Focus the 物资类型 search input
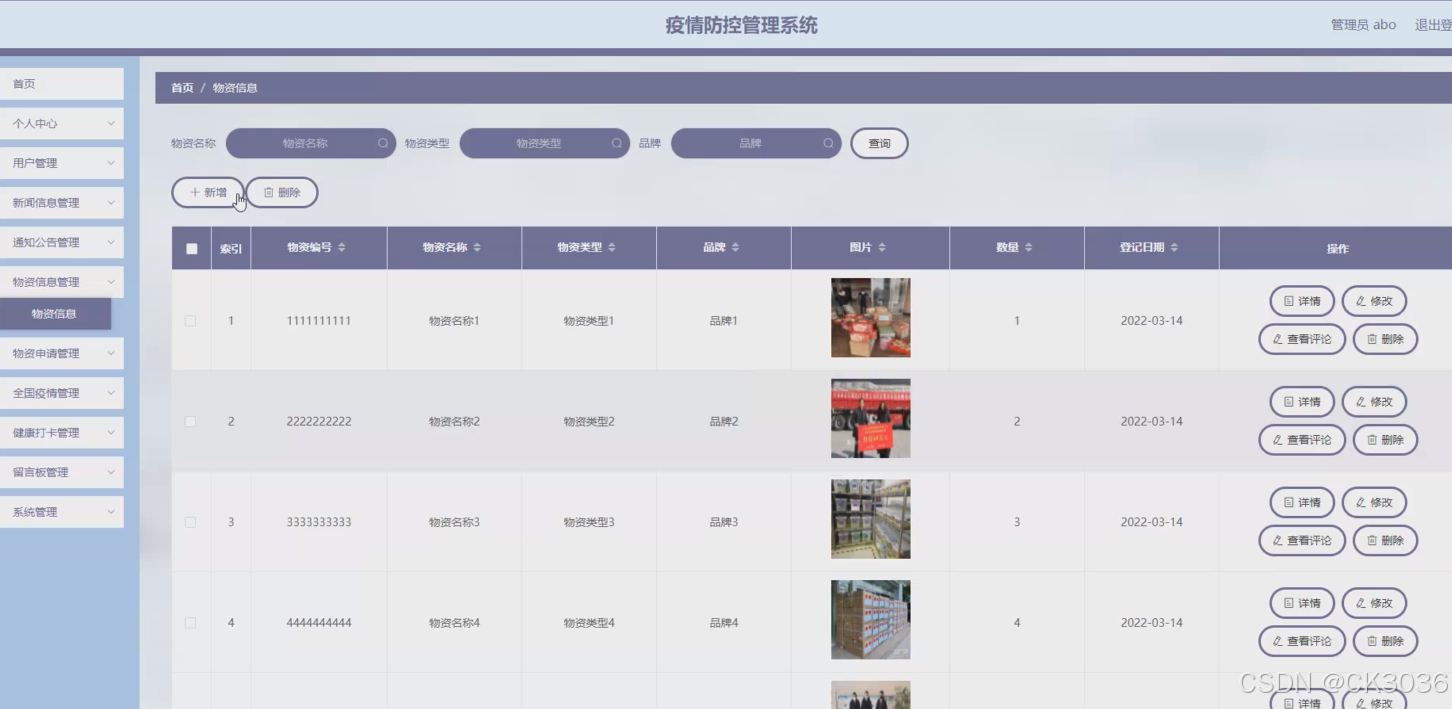This screenshot has width=1452, height=709. tap(544, 143)
